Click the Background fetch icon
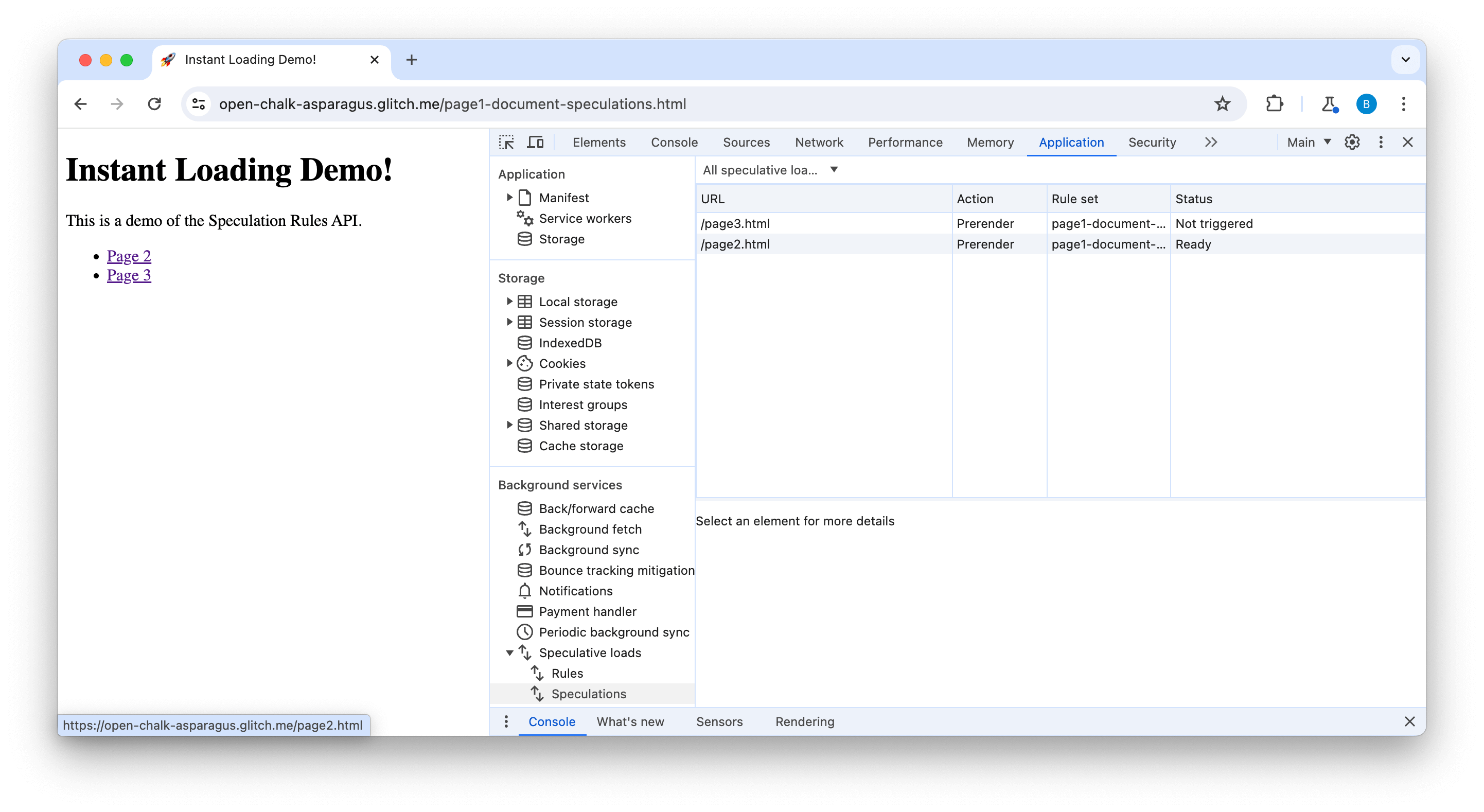Image resolution: width=1484 pixels, height=812 pixels. point(524,529)
